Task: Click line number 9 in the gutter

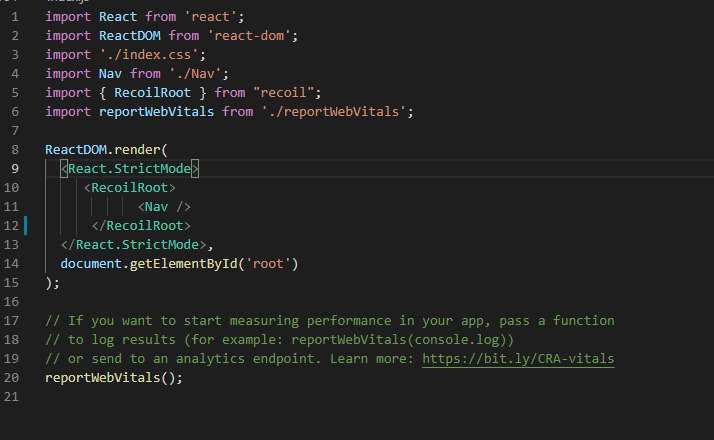Action: click(15, 169)
